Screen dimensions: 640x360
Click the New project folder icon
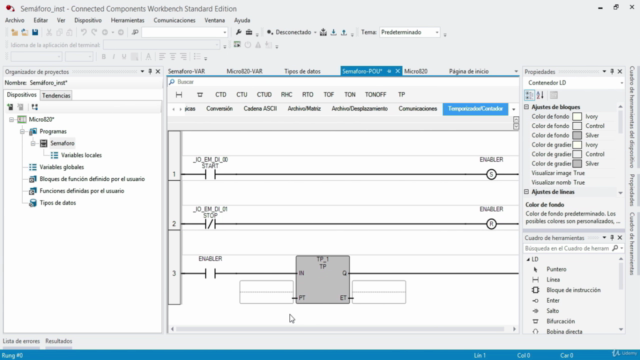pyautogui.click(x=14, y=32)
